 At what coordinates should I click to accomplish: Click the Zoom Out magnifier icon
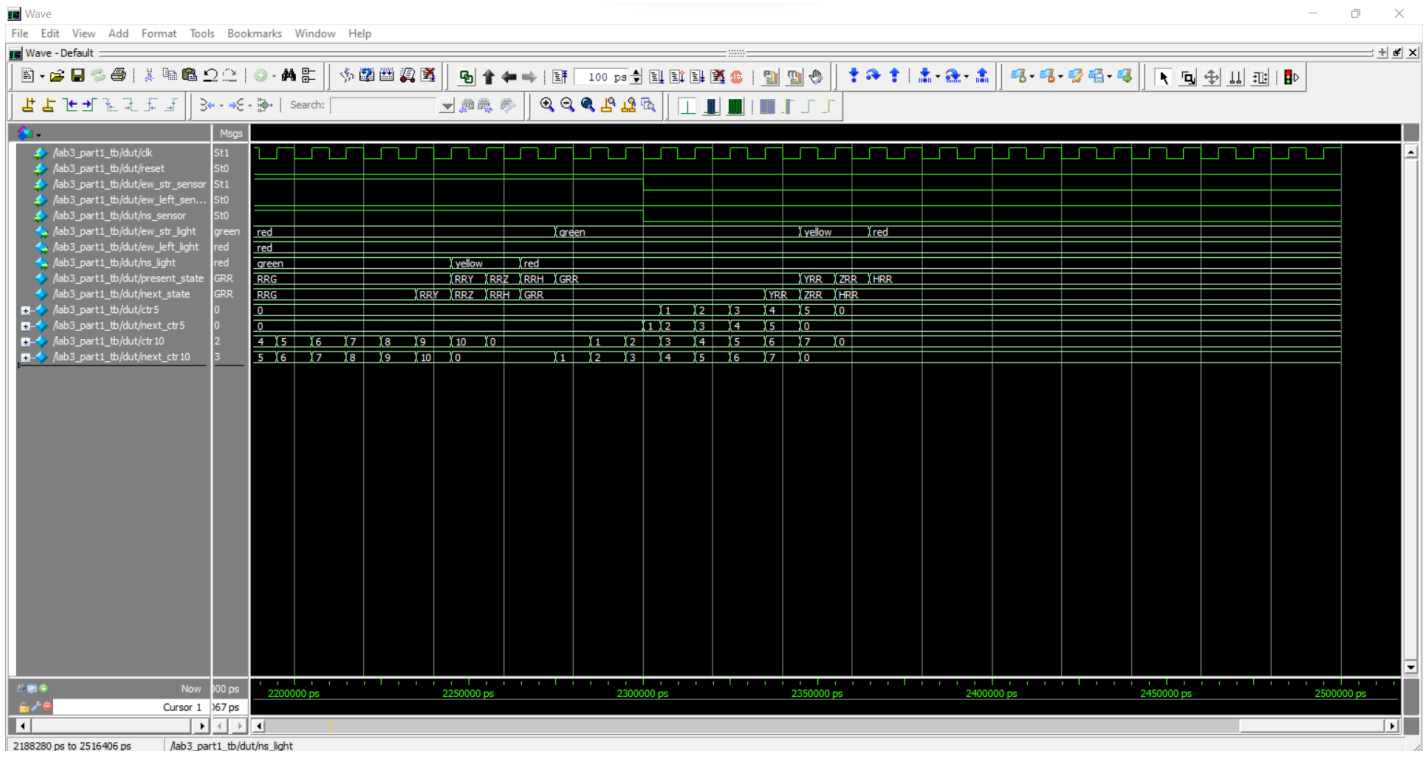click(x=567, y=105)
